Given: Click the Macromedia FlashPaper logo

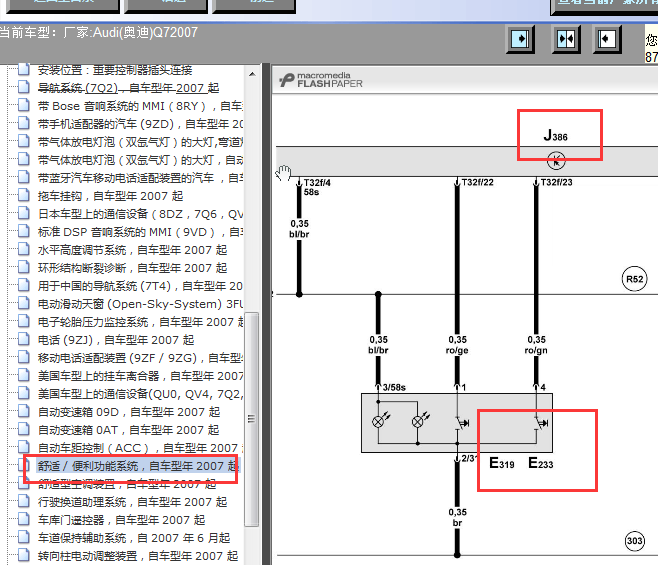Looking at the screenshot, I should [321, 80].
